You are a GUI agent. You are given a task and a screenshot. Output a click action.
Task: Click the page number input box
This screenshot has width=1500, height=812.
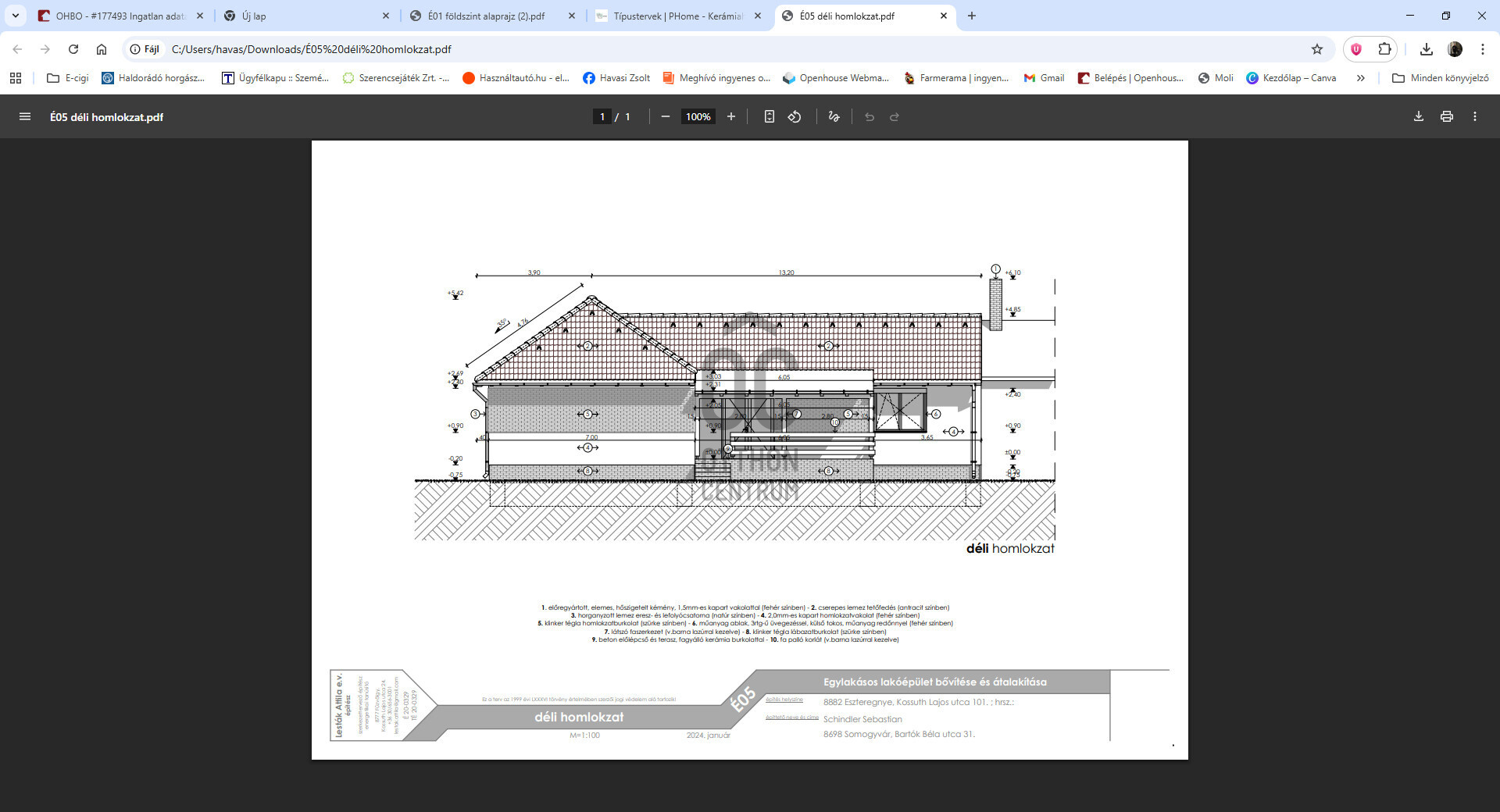pos(602,117)
